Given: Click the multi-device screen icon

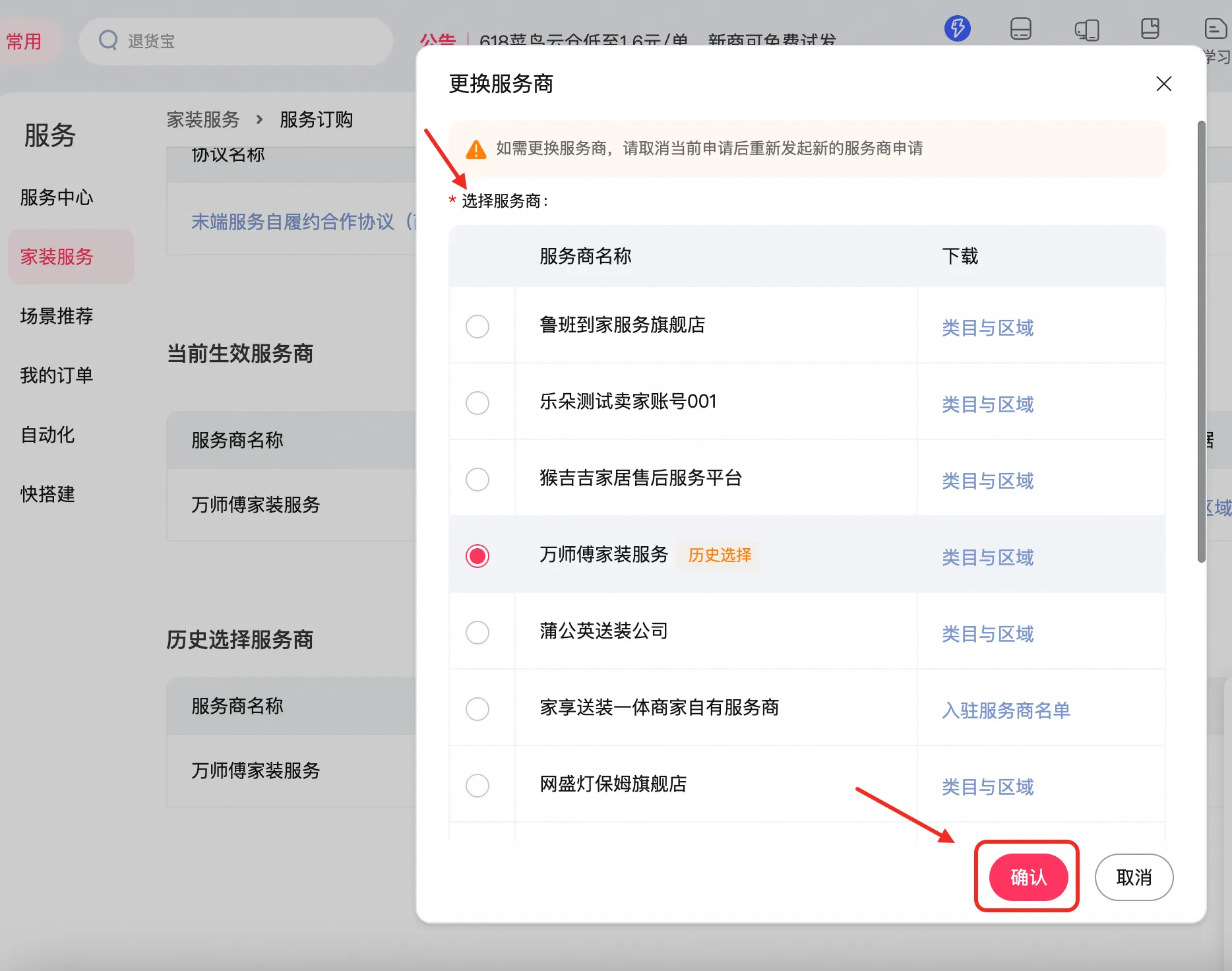Looking at the screenshot, I should (1086, 30).
